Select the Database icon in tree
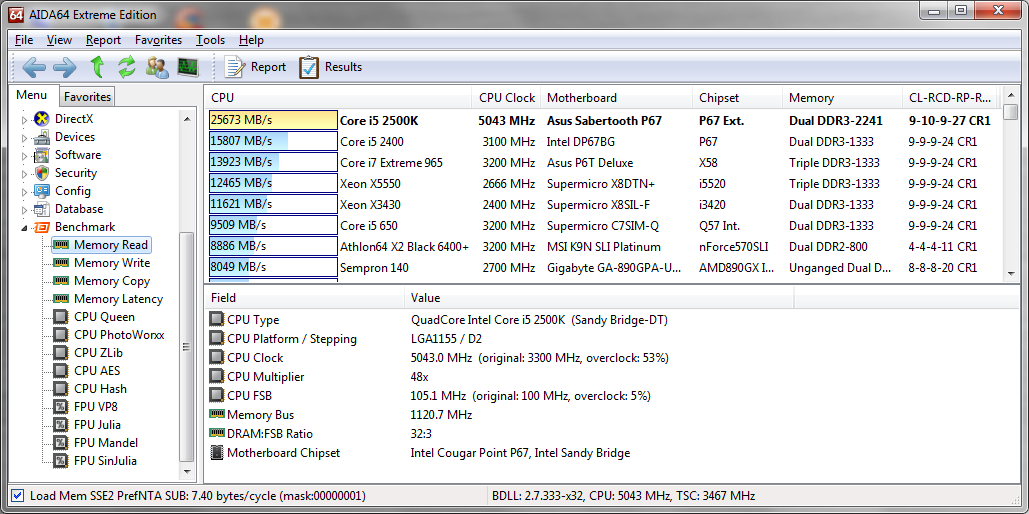 tap(42, 209)
